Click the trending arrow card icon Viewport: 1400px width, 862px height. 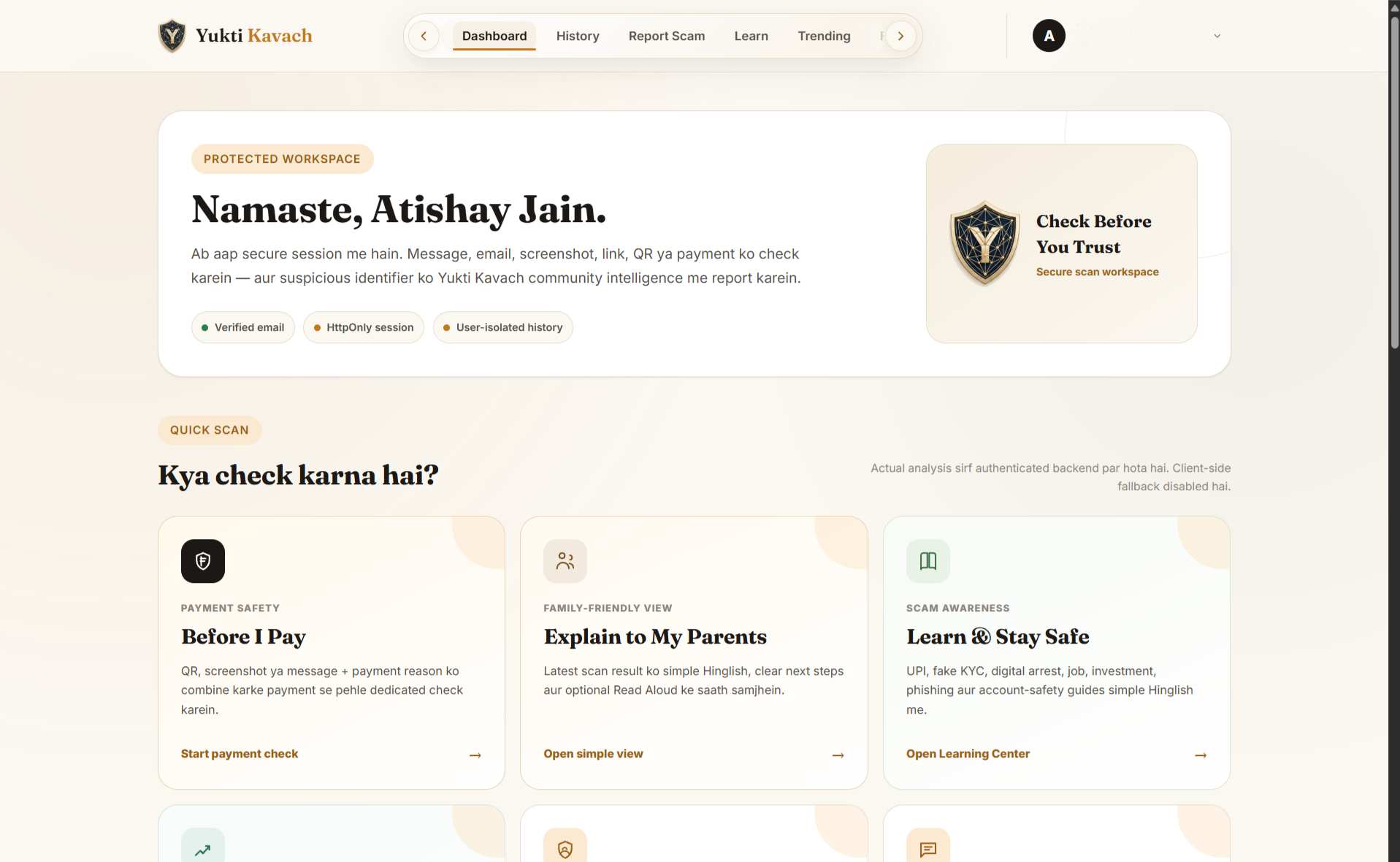pos(203,845)
